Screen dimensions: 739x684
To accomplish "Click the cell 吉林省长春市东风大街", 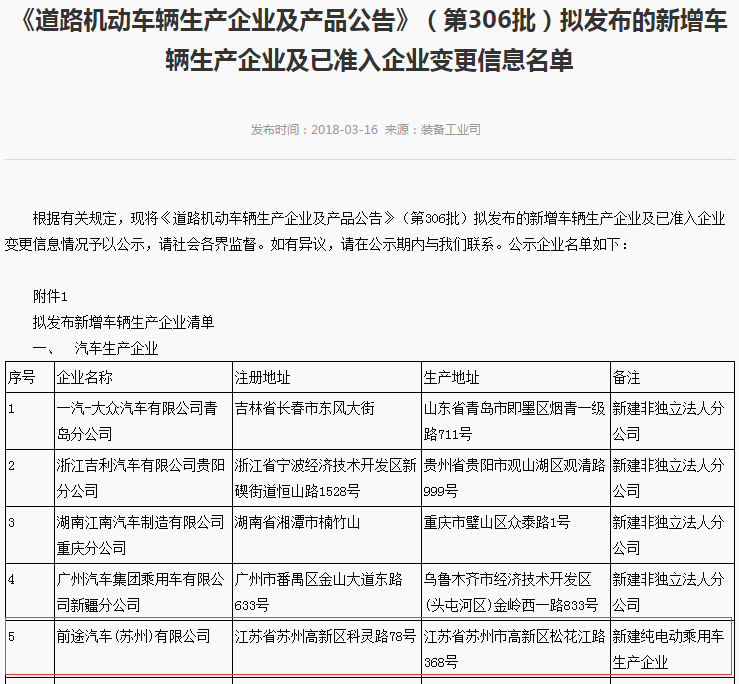I will tap(327, 421).
